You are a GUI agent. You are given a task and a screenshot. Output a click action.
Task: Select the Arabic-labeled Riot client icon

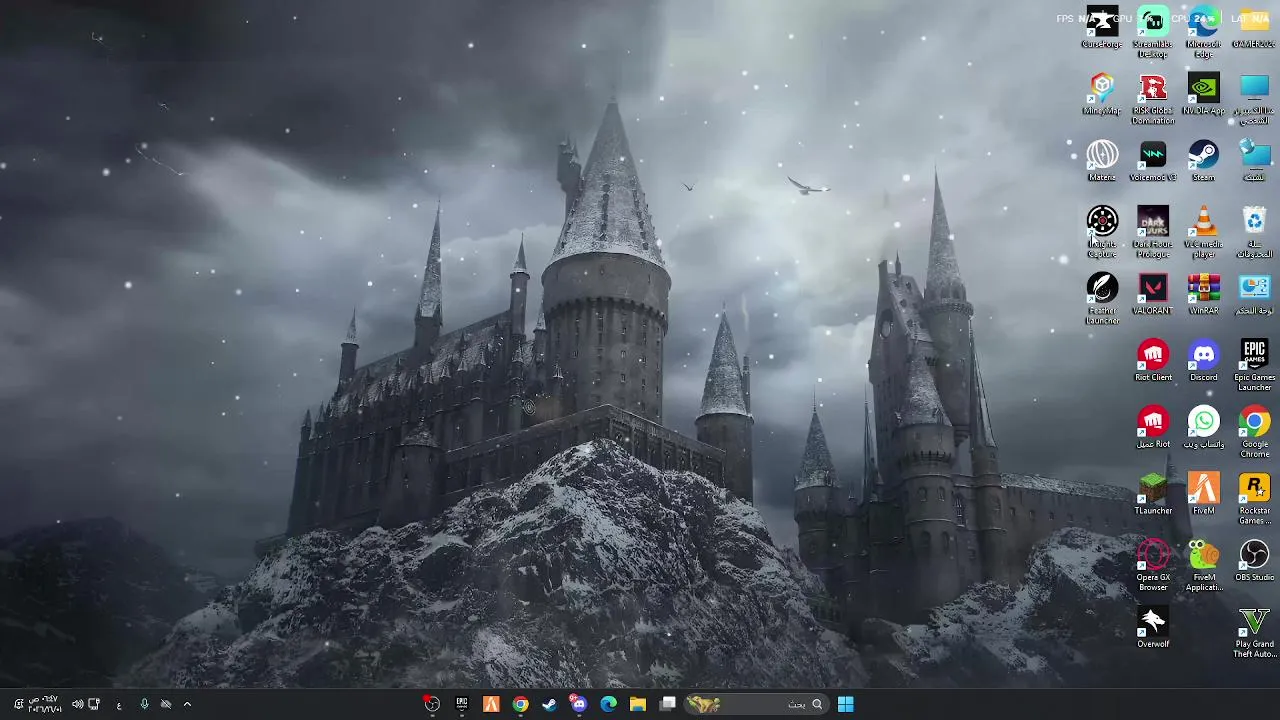[x=1153, y=428]
